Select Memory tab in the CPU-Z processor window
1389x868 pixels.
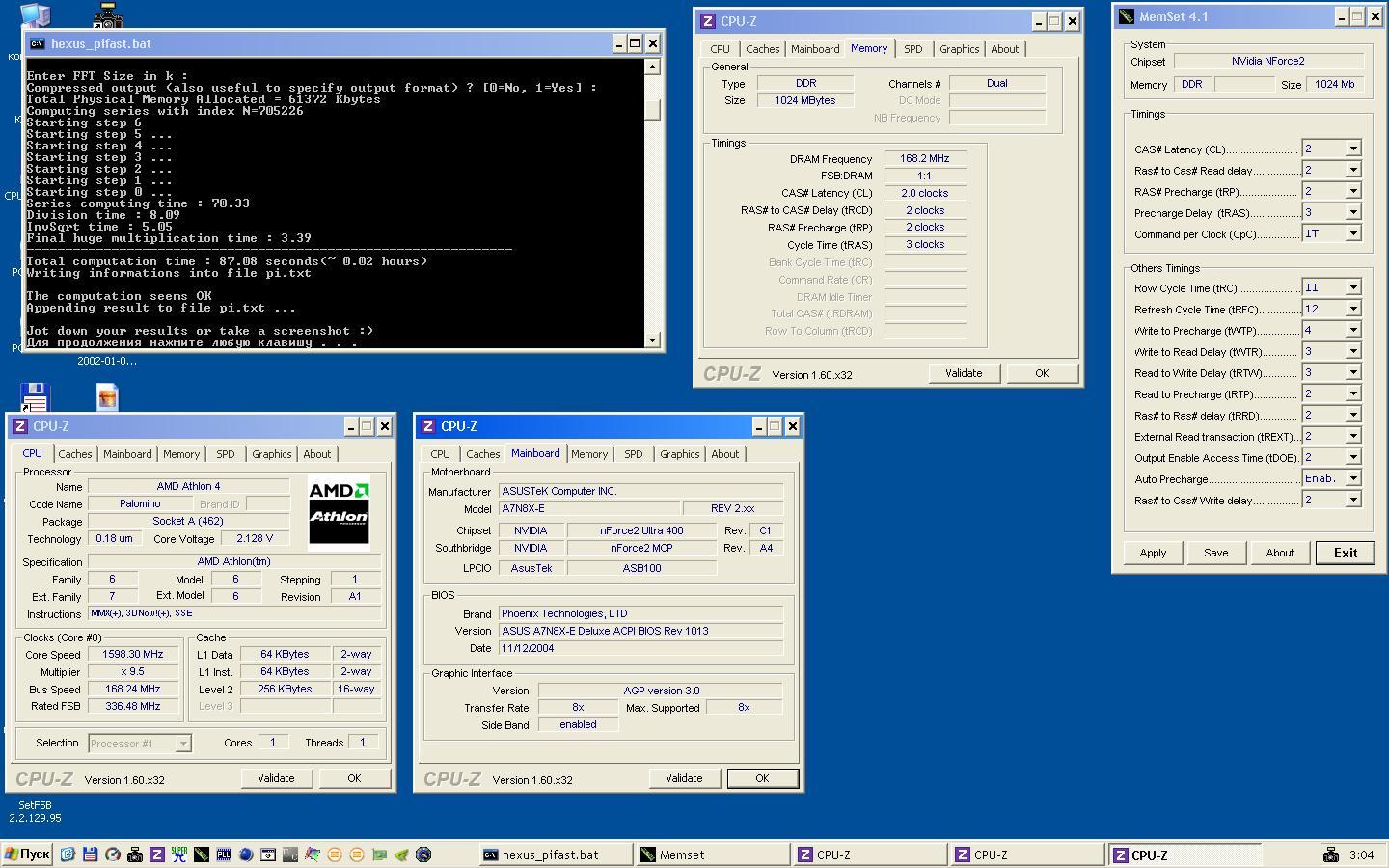[181, 454]
